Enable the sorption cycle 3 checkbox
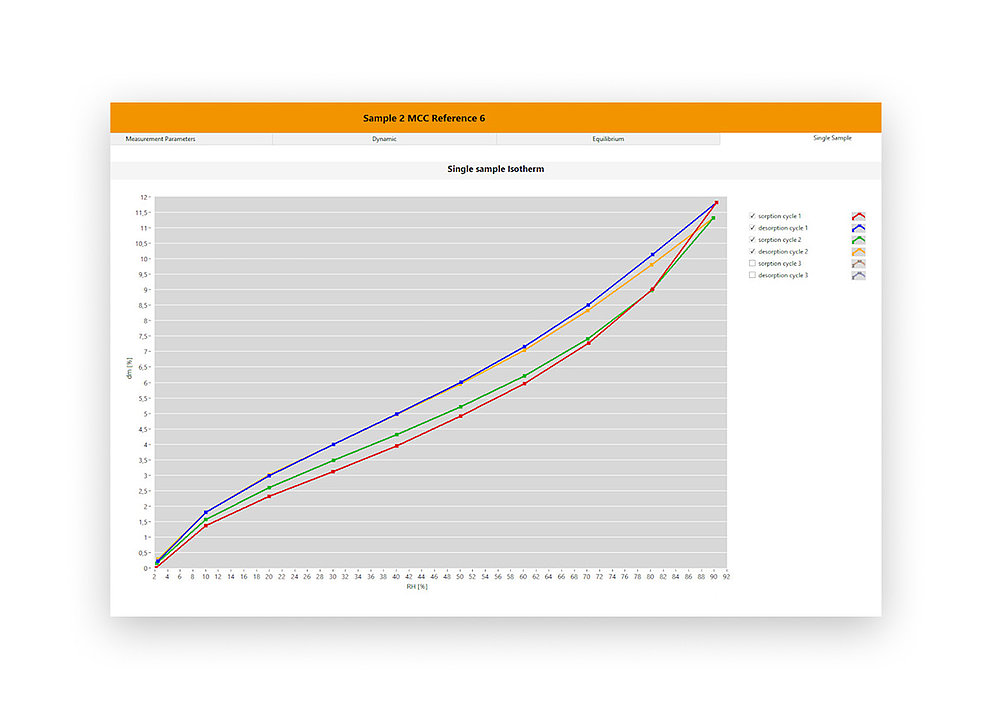Image resolution: width=991 pixels, height=719 pixels. point(752,263)
